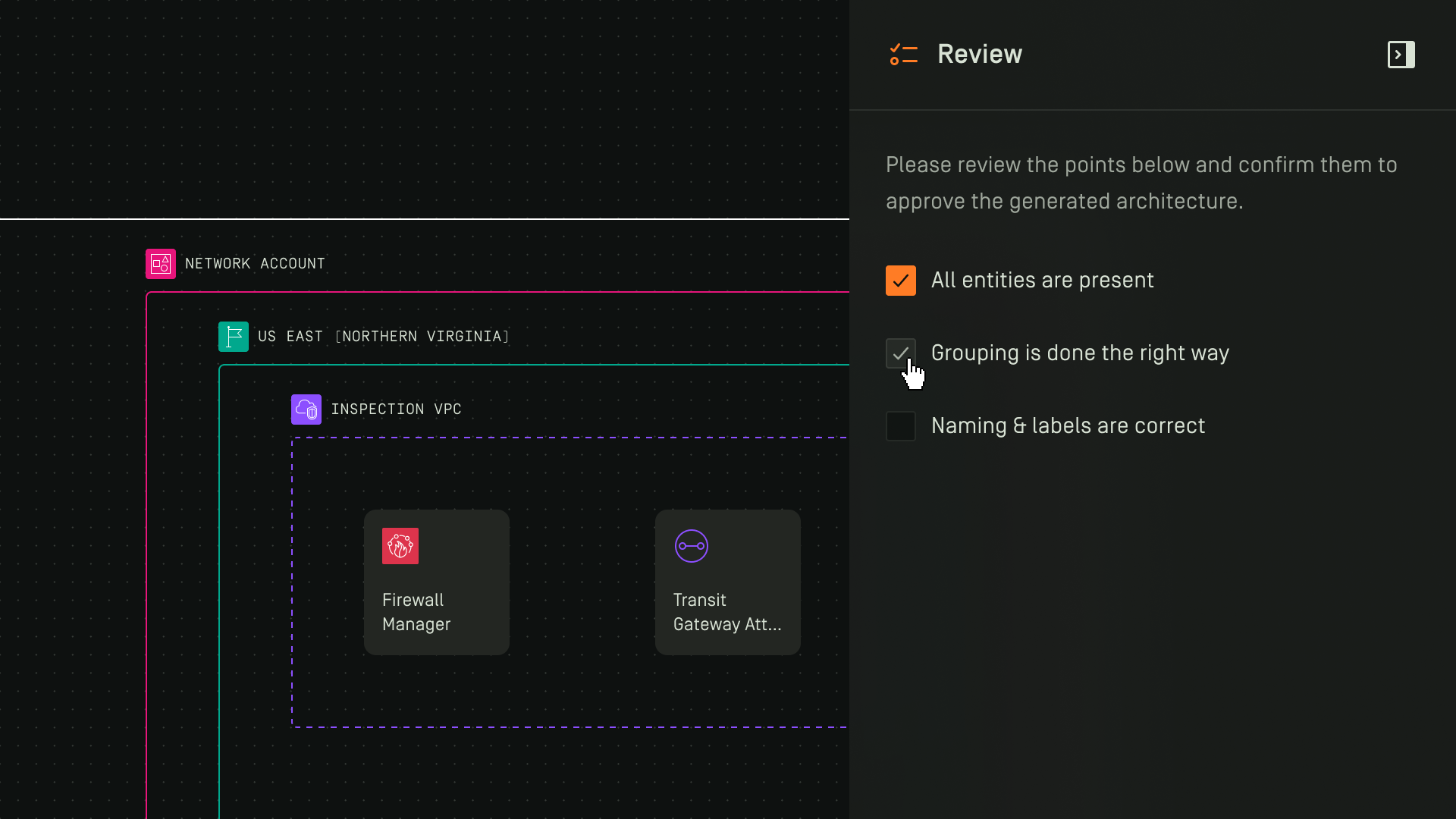
Task: Click the Network Account pink icon
Action: pyautogui.click(x=161, y=264)
